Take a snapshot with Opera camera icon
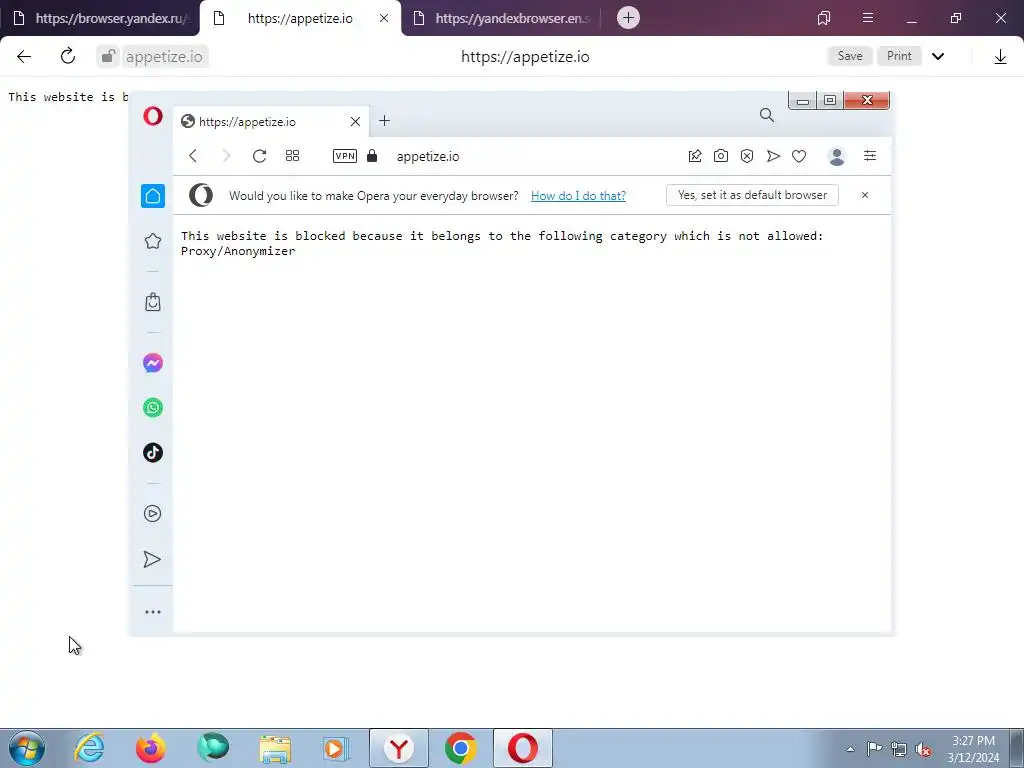 click(721, 155)
